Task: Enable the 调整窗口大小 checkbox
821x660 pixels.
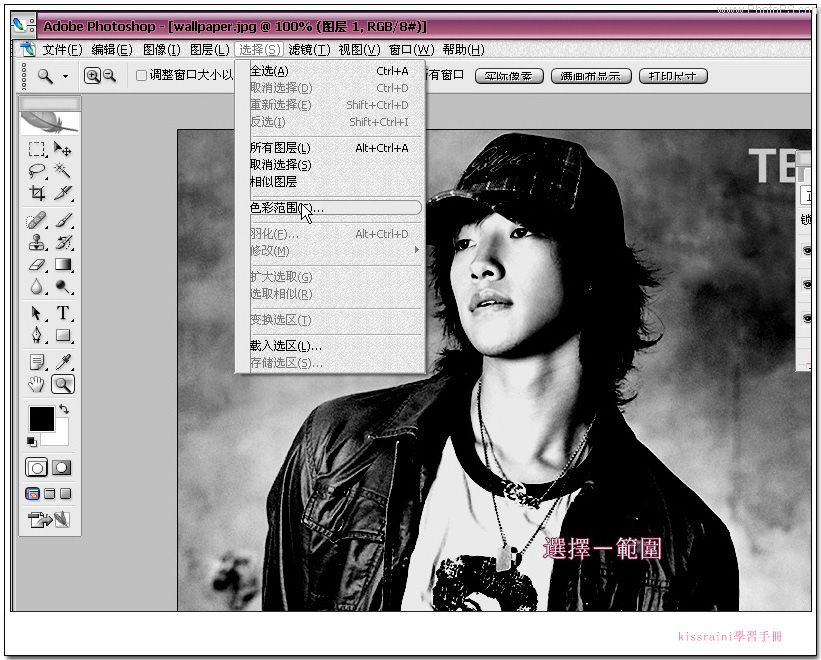Action: coord(141,76)
